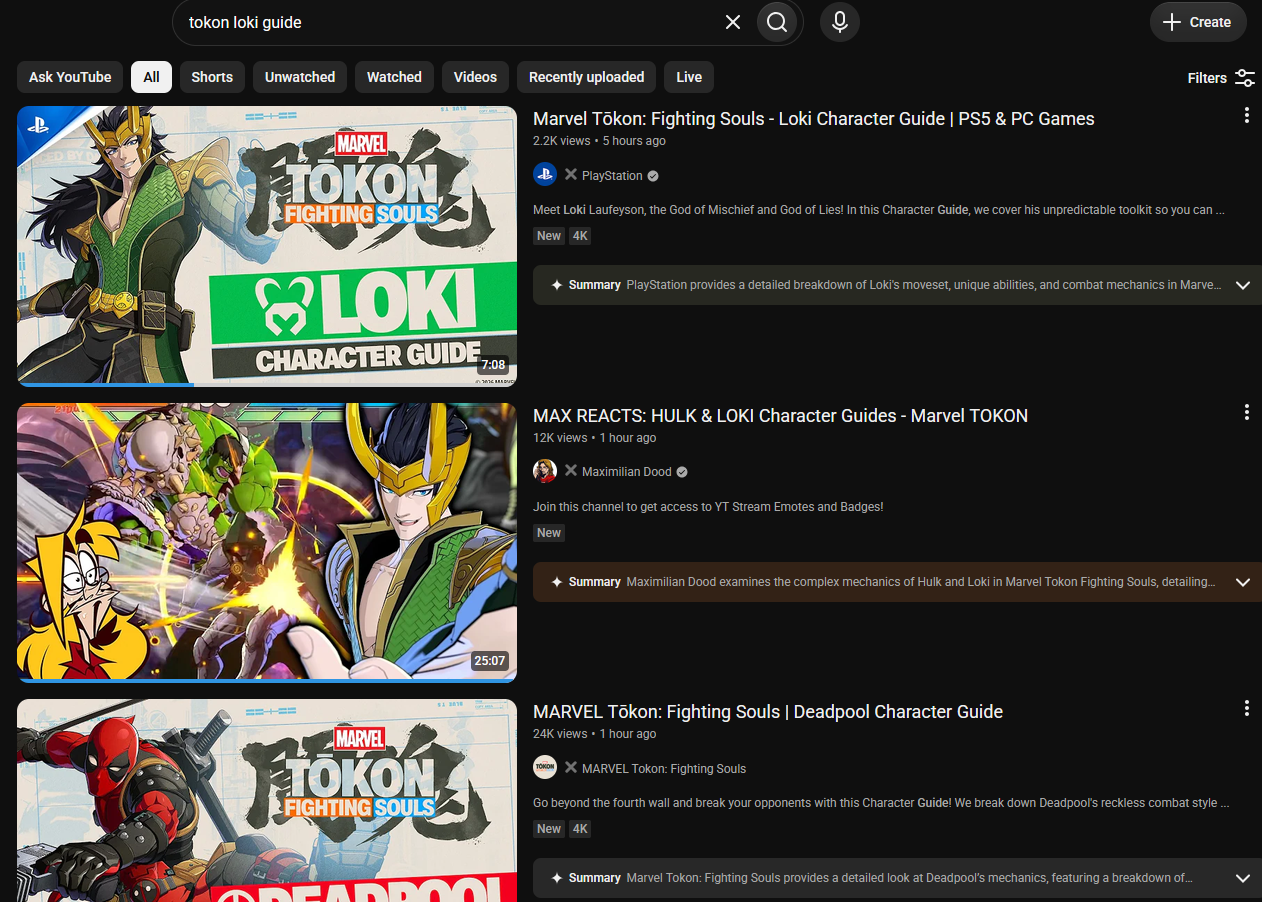The width and height of the screenshot is (1262, 902).
Task: Click 2.2K views • 5 hours ago
Action: [599, 141]
